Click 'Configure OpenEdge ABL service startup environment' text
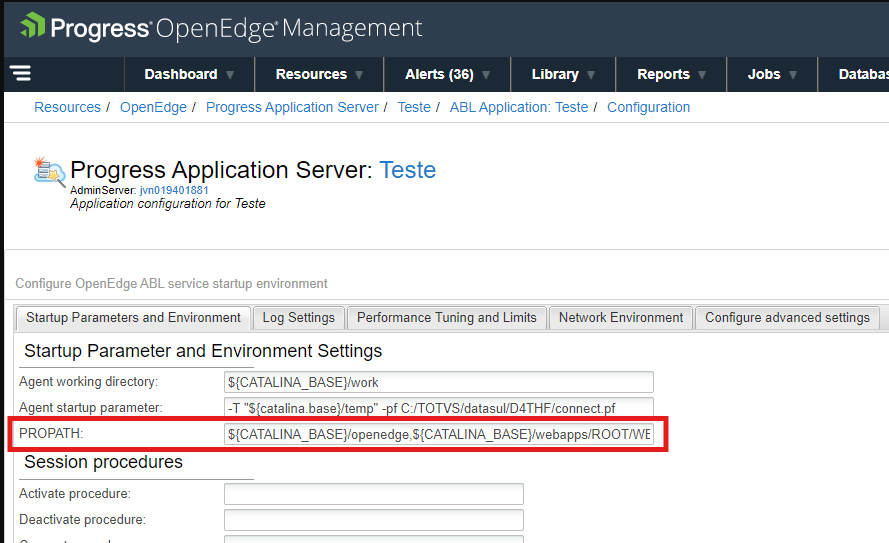 click(171, 283)
